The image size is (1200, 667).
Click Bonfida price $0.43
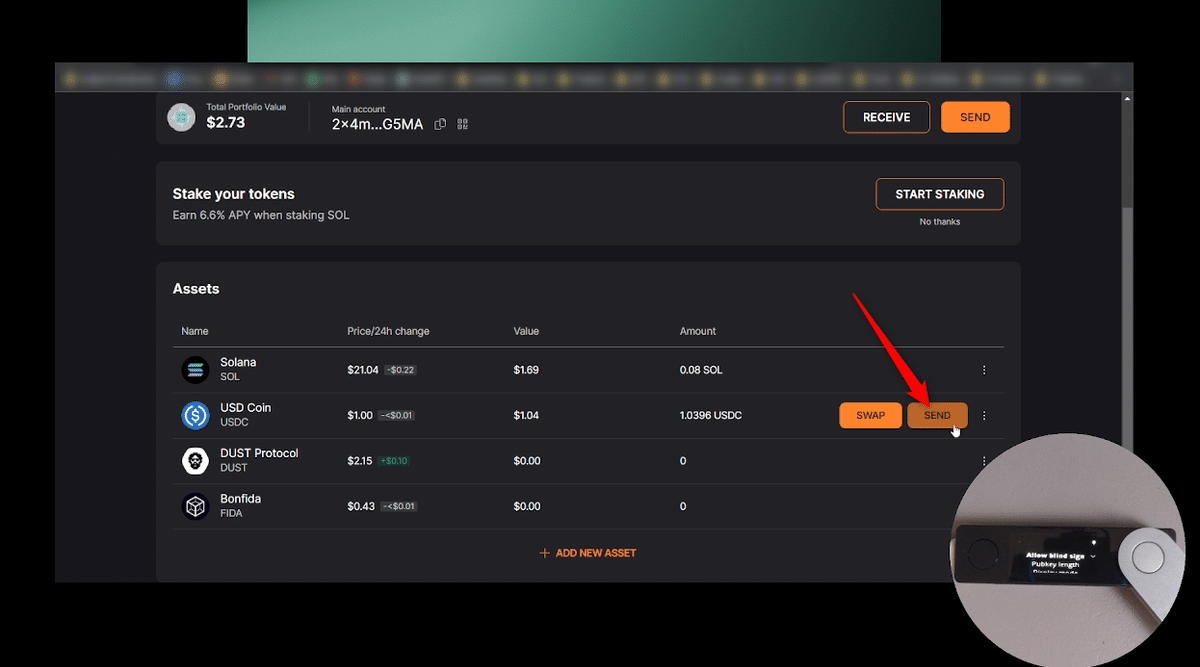click(361, 506)
